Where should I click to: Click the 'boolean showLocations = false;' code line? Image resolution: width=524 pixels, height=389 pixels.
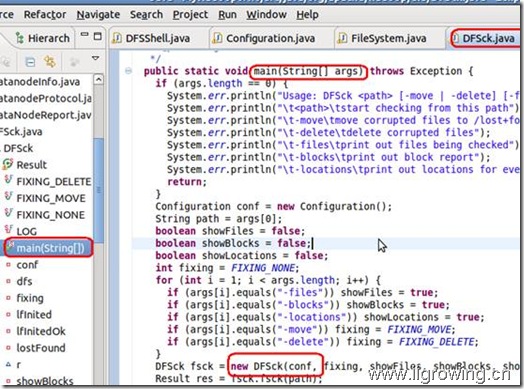(242, 256)
